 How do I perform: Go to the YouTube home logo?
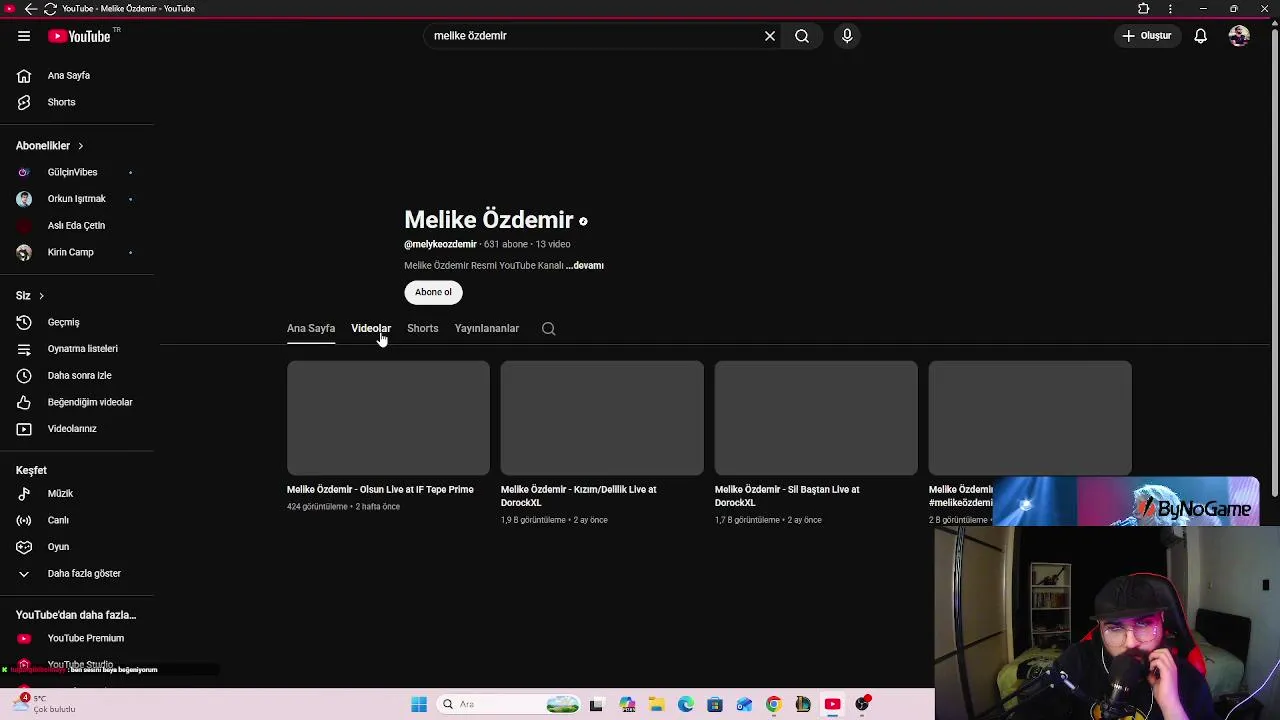coord(79,36)
